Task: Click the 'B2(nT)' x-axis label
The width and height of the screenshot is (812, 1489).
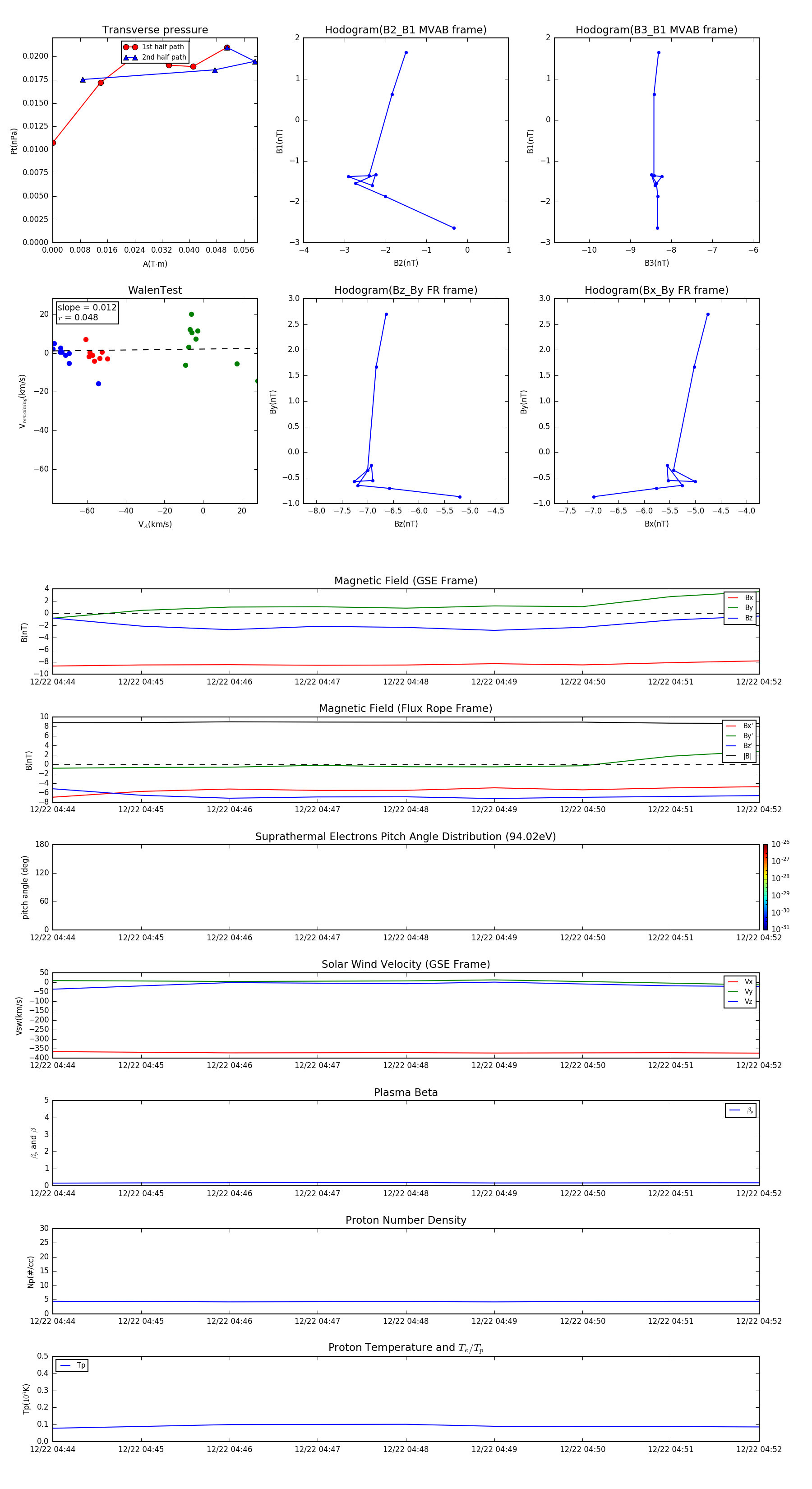Action: (406, 263)
